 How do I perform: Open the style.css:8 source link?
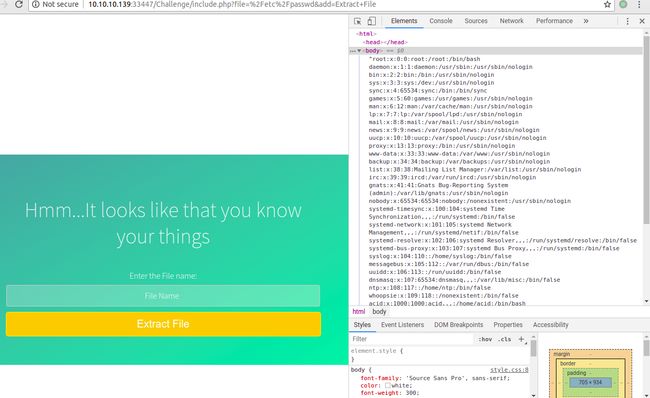[509, 370]
